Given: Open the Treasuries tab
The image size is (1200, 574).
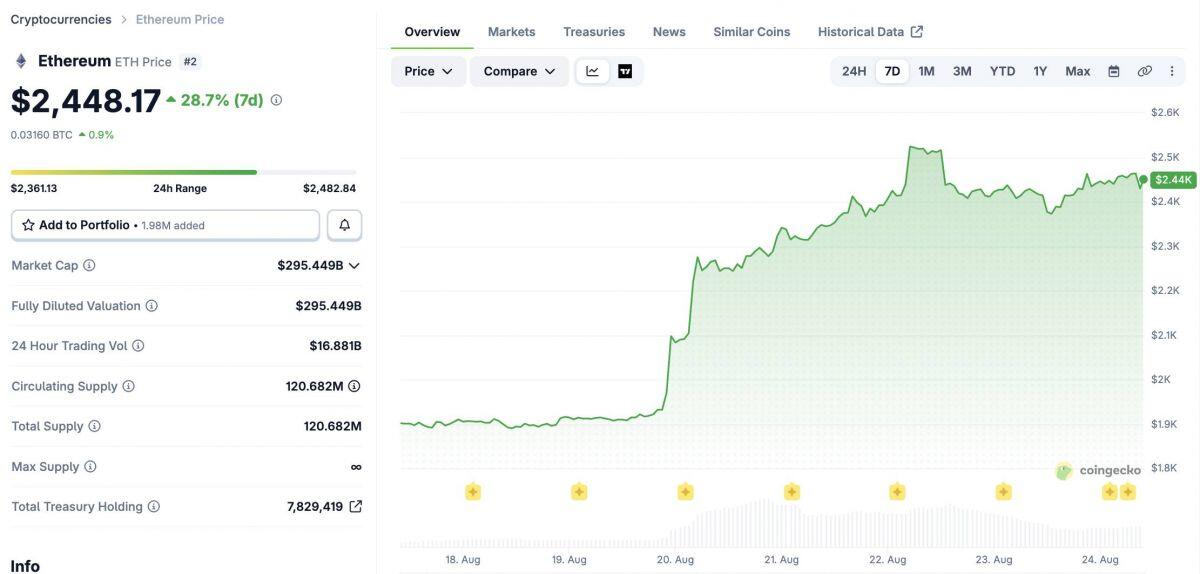Looking at the screenshot, I should point(594,32).
